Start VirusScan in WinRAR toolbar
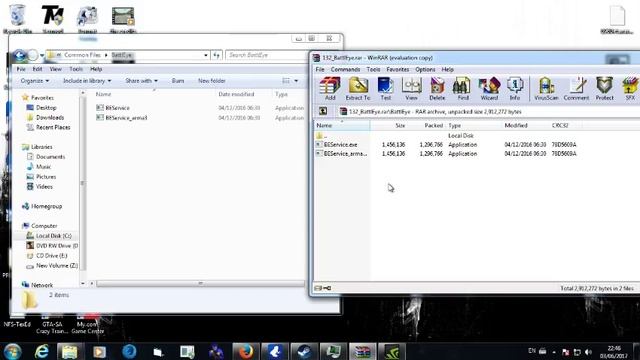 [546, 89]
